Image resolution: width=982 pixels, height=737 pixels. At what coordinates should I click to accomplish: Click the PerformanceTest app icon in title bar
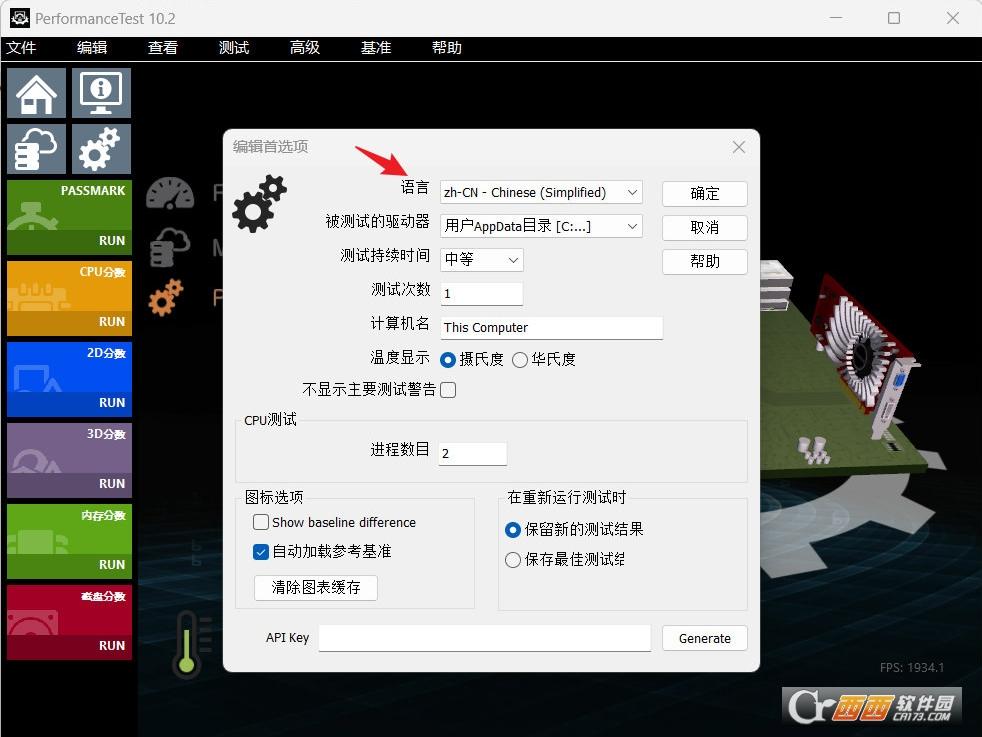19,18
